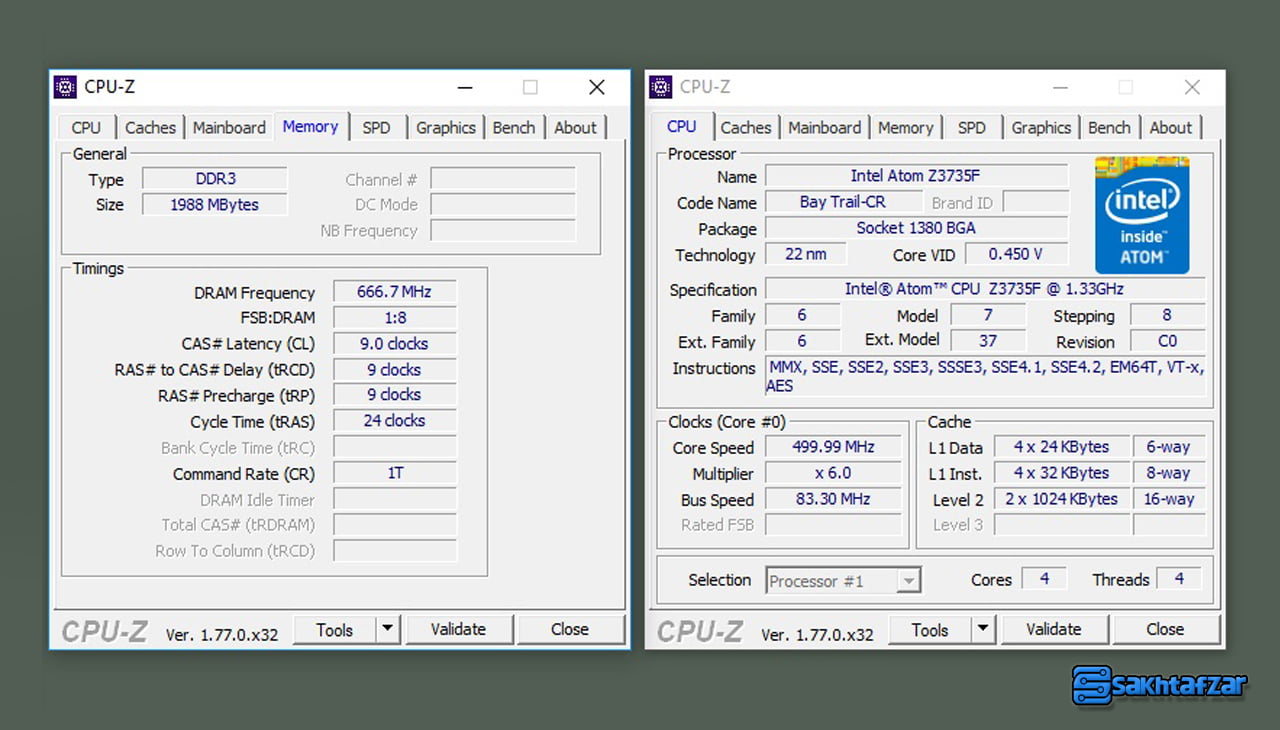This screenshot has width=1280, height=730.
Task: Close the left CPU-Z window with the X
Action: click(x=596, y=87)
